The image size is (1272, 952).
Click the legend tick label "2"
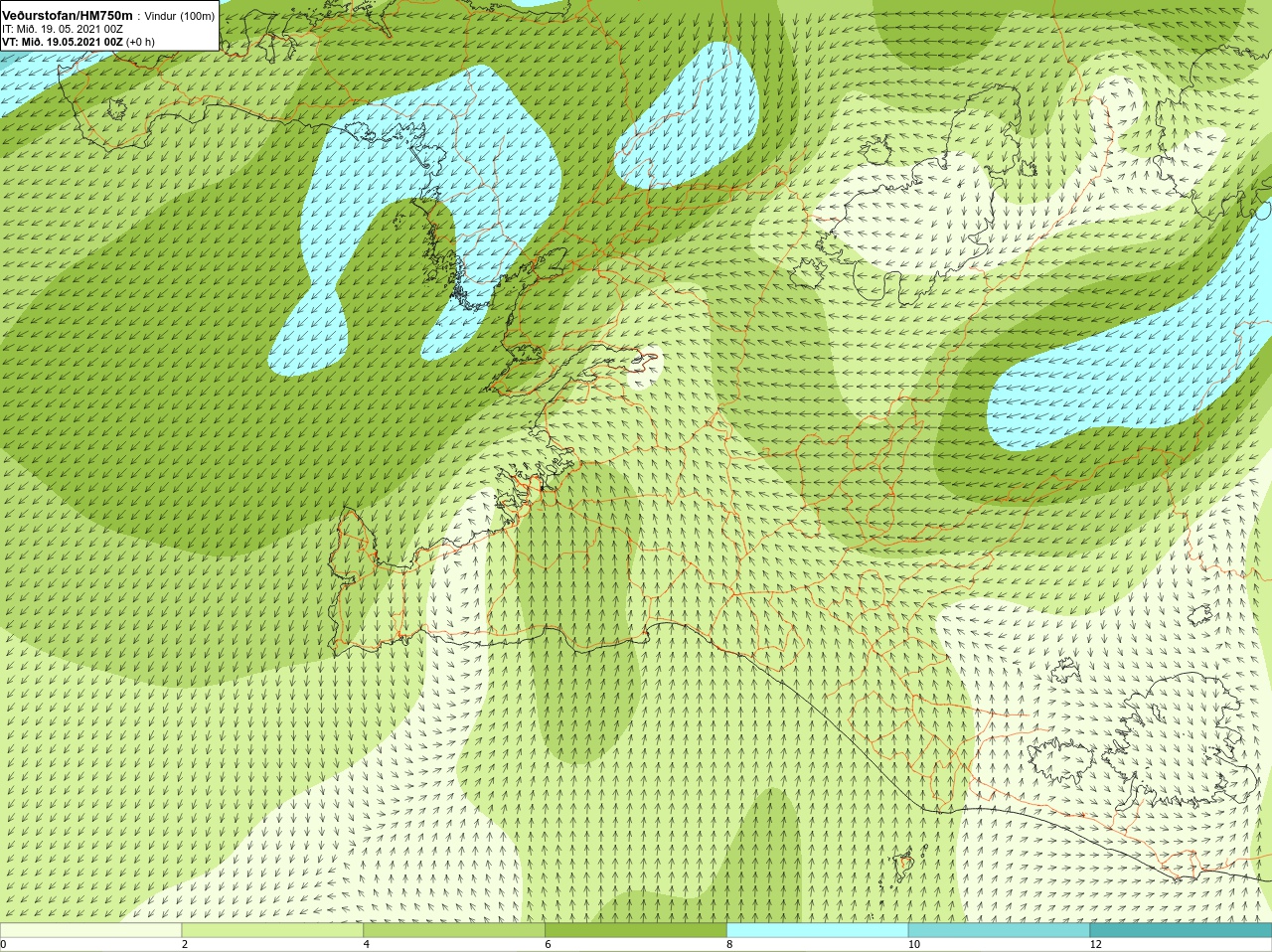[x=185, y=944]
